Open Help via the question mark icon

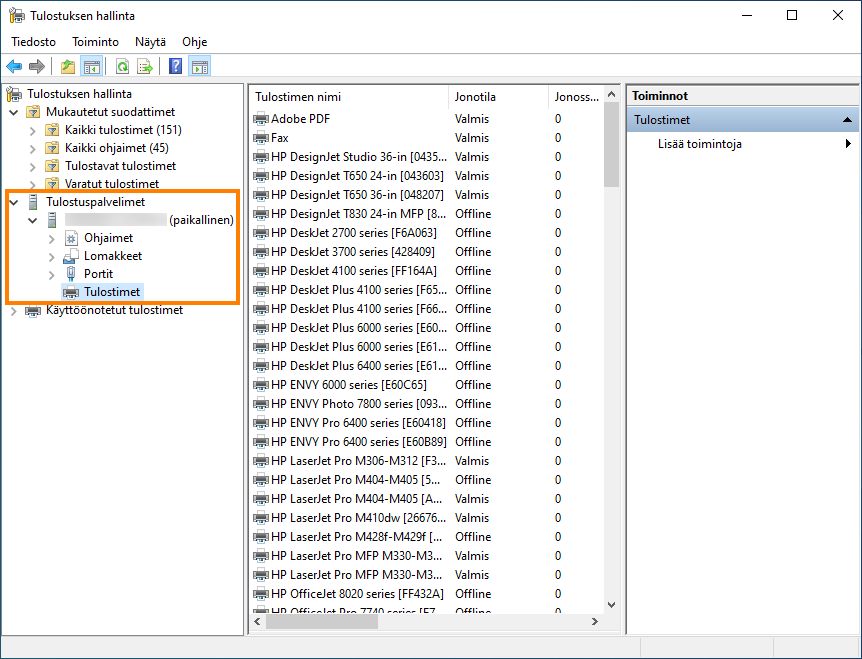[x=175, y=67]
